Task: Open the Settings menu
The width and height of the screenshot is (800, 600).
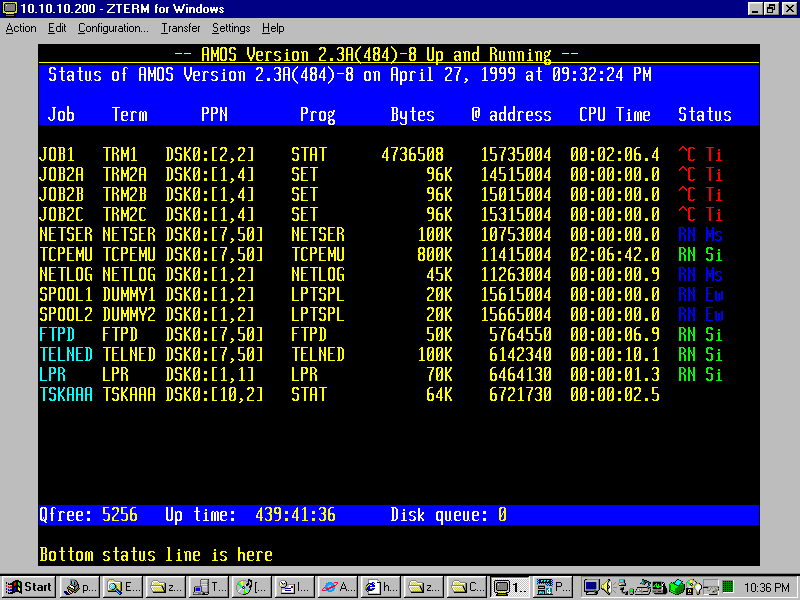Action: click(231, 28)
